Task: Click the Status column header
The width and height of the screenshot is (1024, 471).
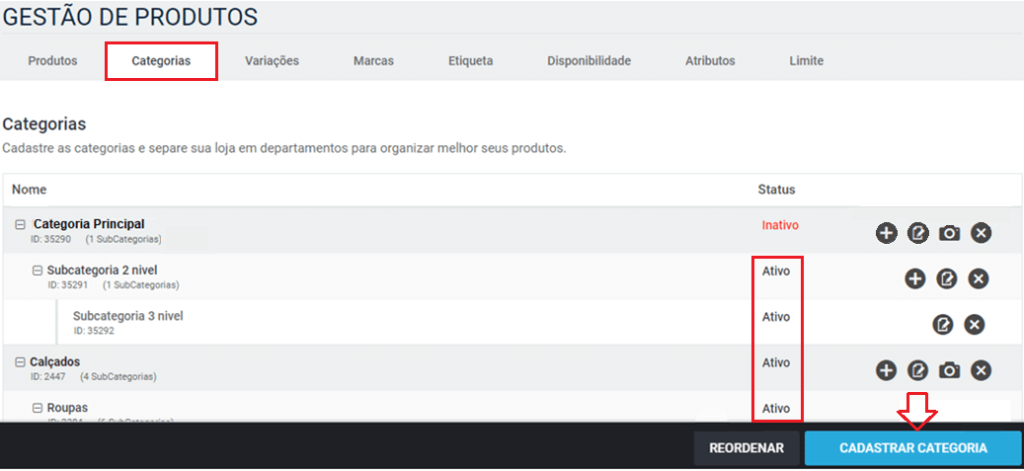Action: click(x=776, y=190)
